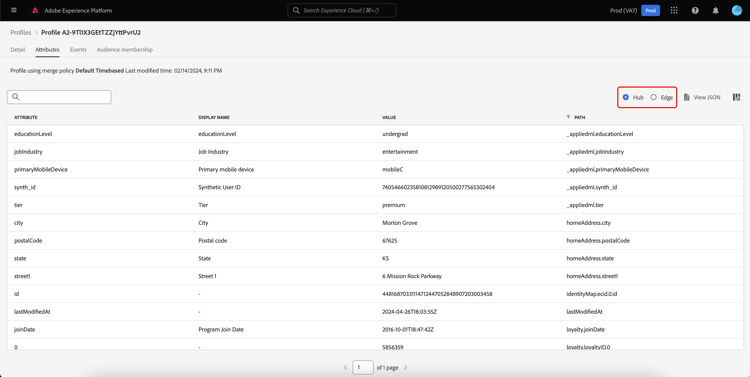Click the display name 'Primary mobile device'
This screenshot has width=750, height=377.
click(226, 169)
